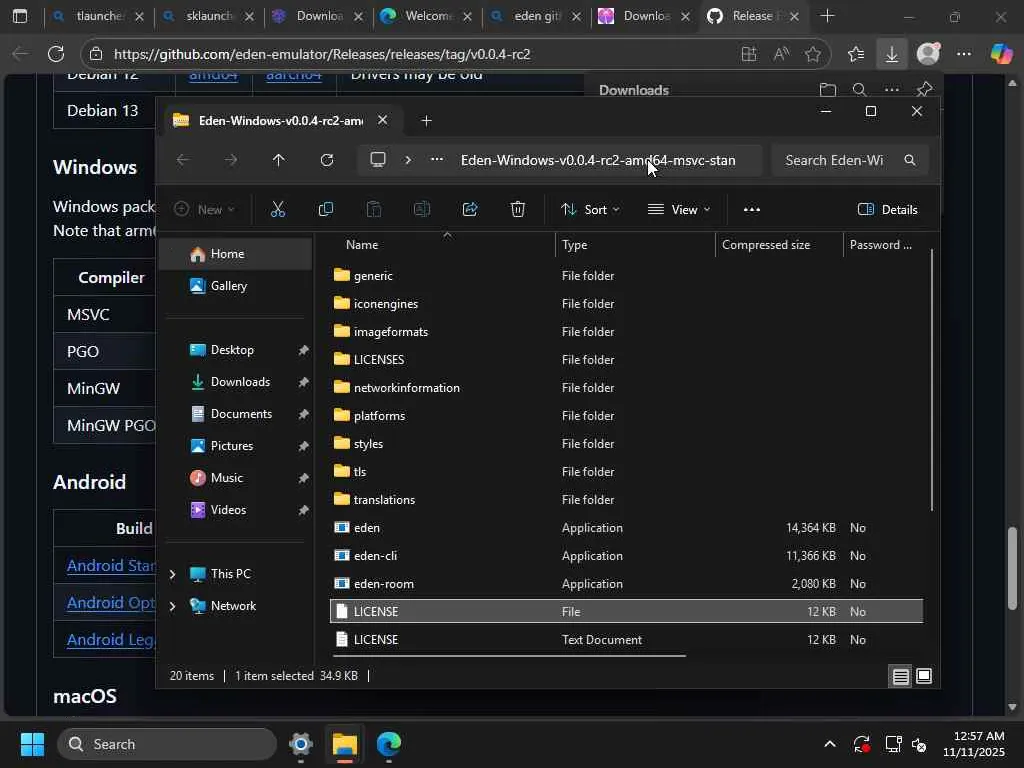Add a new Explorer tab
Image resolution: width=1024 pixels, height=768 pixels.
[x=426, y=121]
